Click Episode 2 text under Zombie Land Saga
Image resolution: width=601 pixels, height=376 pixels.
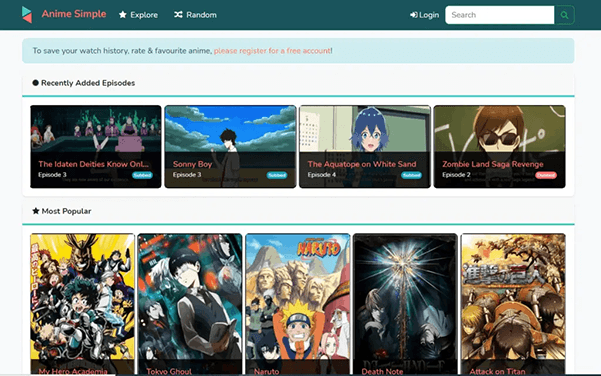[456, 175]
